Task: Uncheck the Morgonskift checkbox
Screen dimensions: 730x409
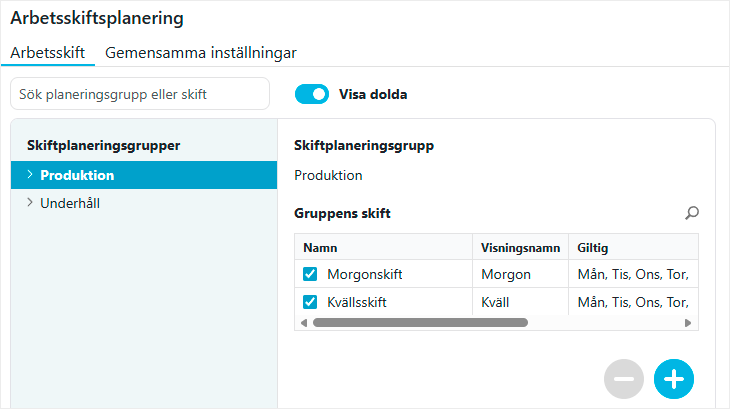Action: coord(310,274)
